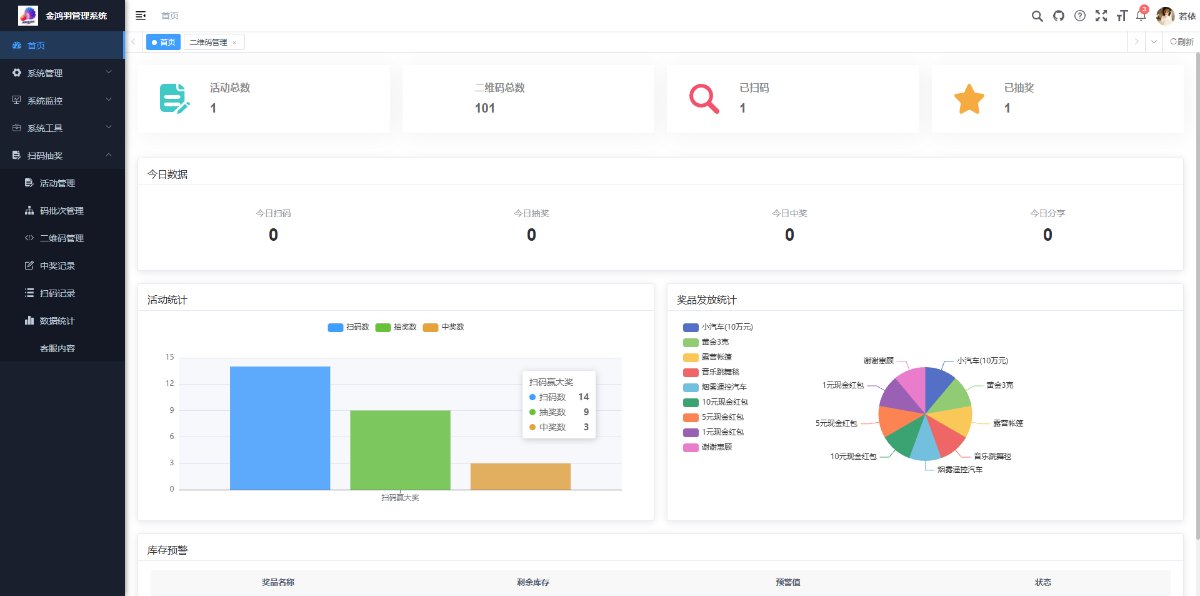Viewport: 1200px width, 596px height.
Task: Click the blue 扫码数 bar in the chart
Action: [x=280, y=428]
